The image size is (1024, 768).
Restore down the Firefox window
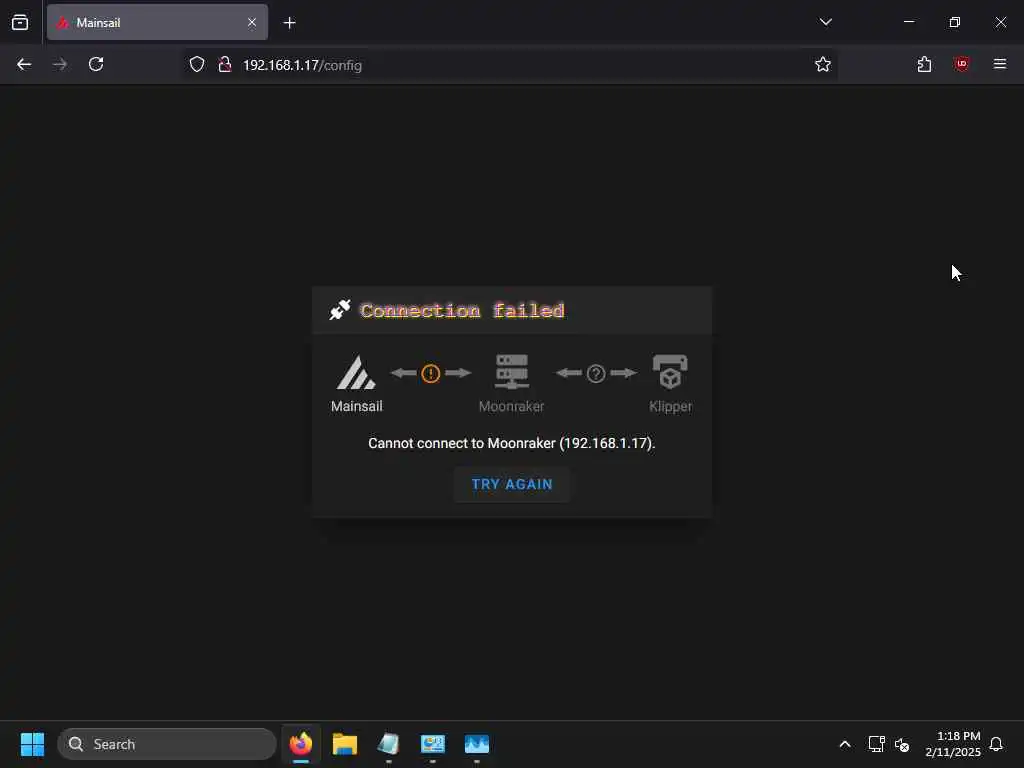tap(955, 22)
